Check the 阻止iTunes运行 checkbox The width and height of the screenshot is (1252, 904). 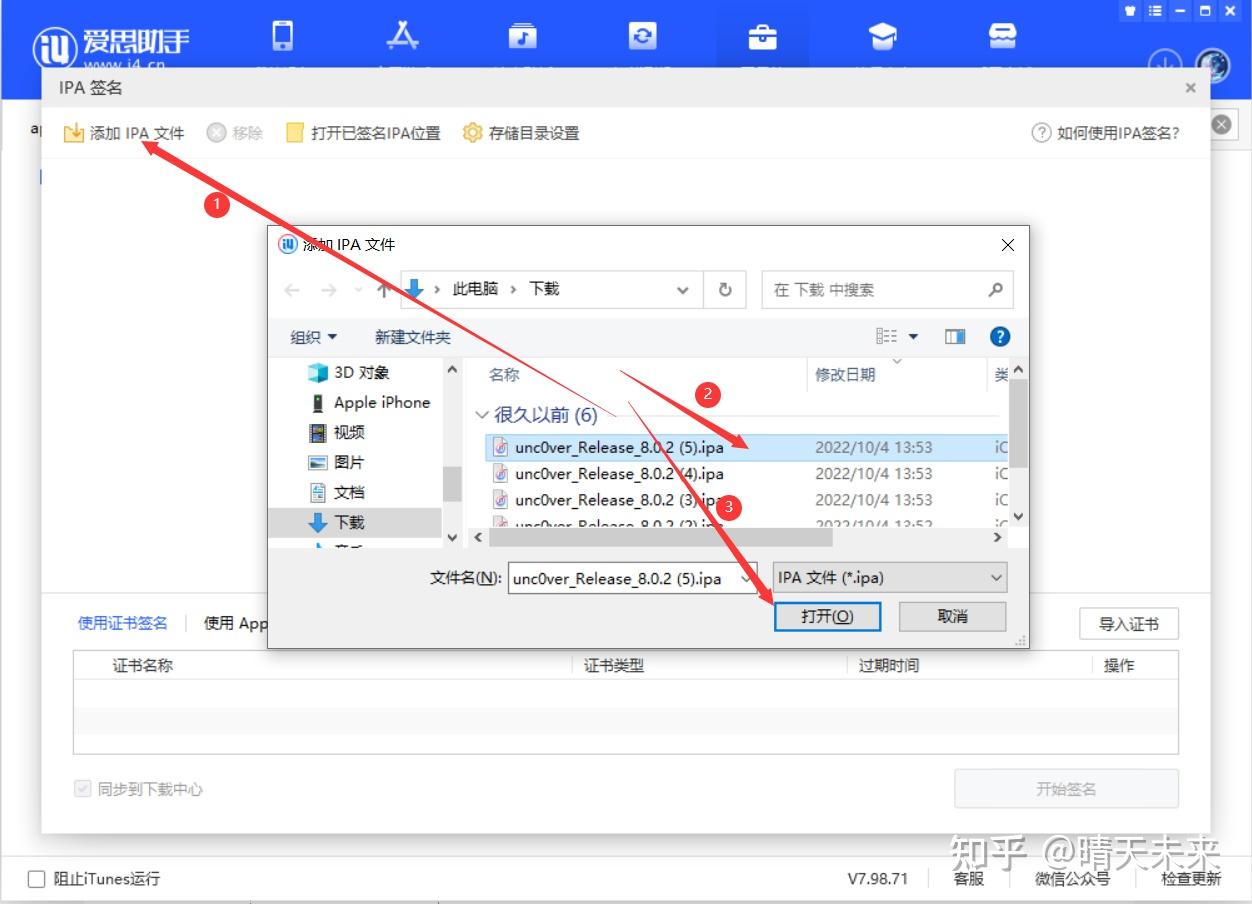coord(36,878)
